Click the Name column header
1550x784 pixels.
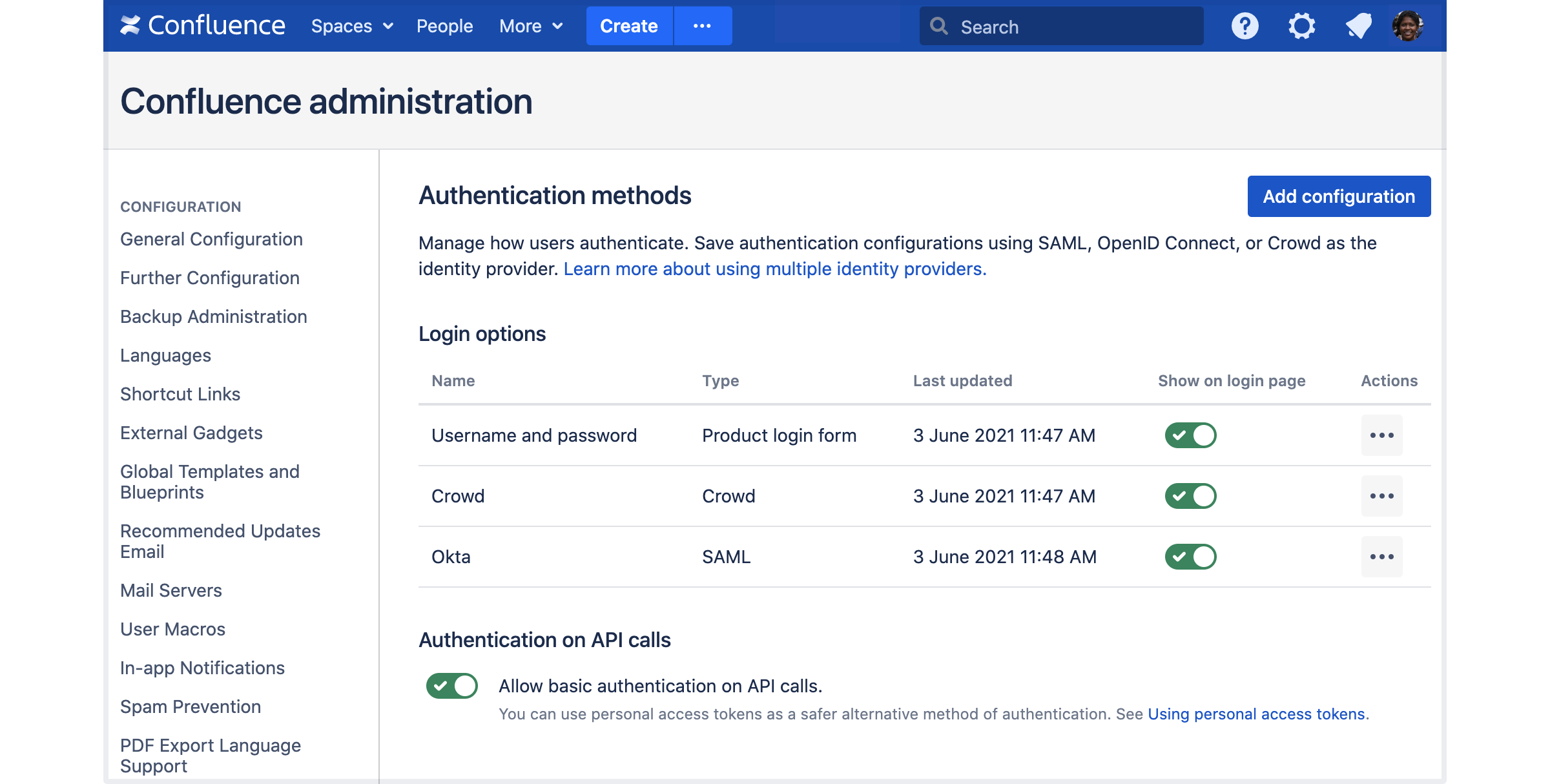[453, 381]
